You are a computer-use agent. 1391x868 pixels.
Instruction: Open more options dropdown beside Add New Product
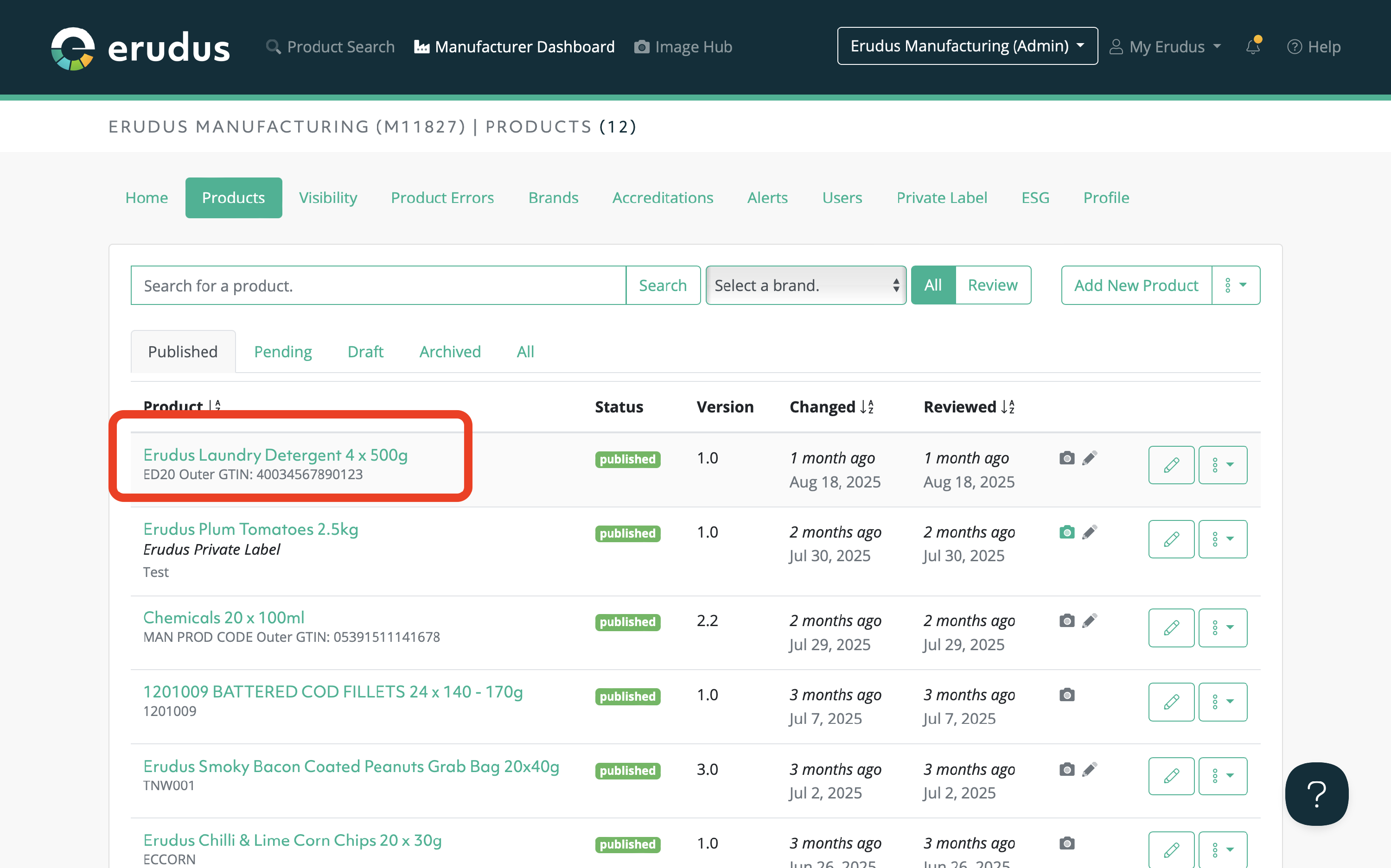click(x=1235, y=285)
